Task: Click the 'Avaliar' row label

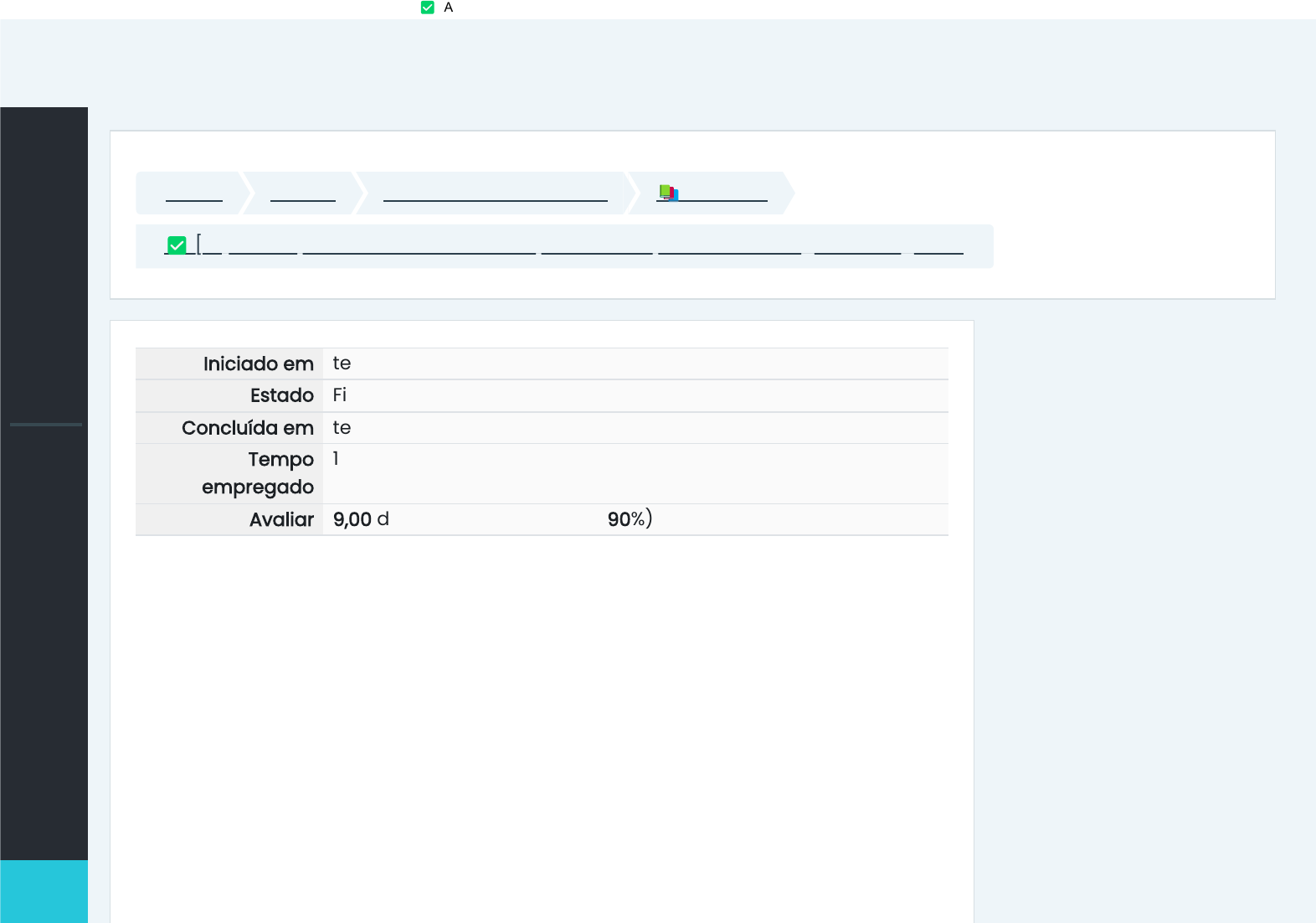Action: click(x=281, y=520)
